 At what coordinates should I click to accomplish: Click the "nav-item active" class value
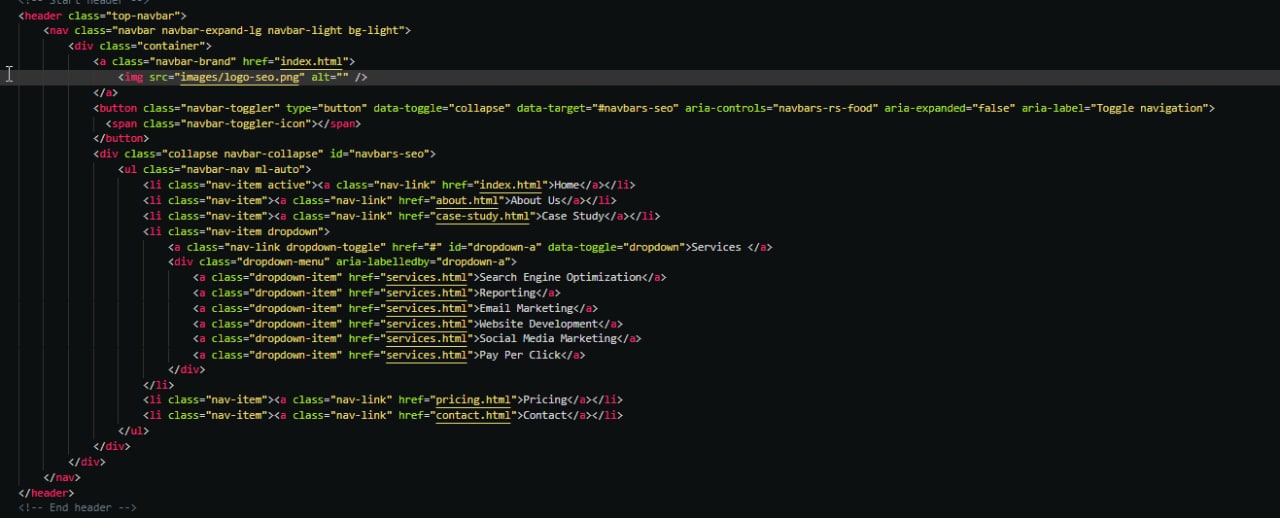(258, 185)
